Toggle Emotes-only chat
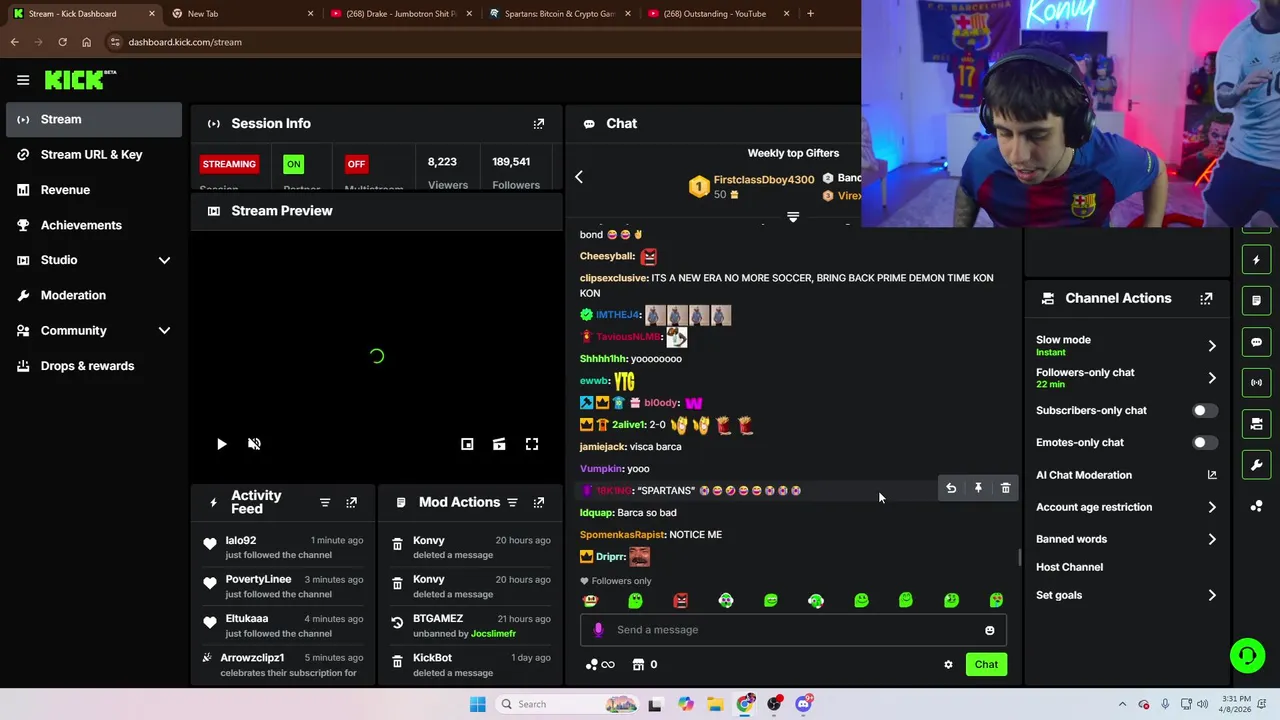 [x=1204, y=442]
